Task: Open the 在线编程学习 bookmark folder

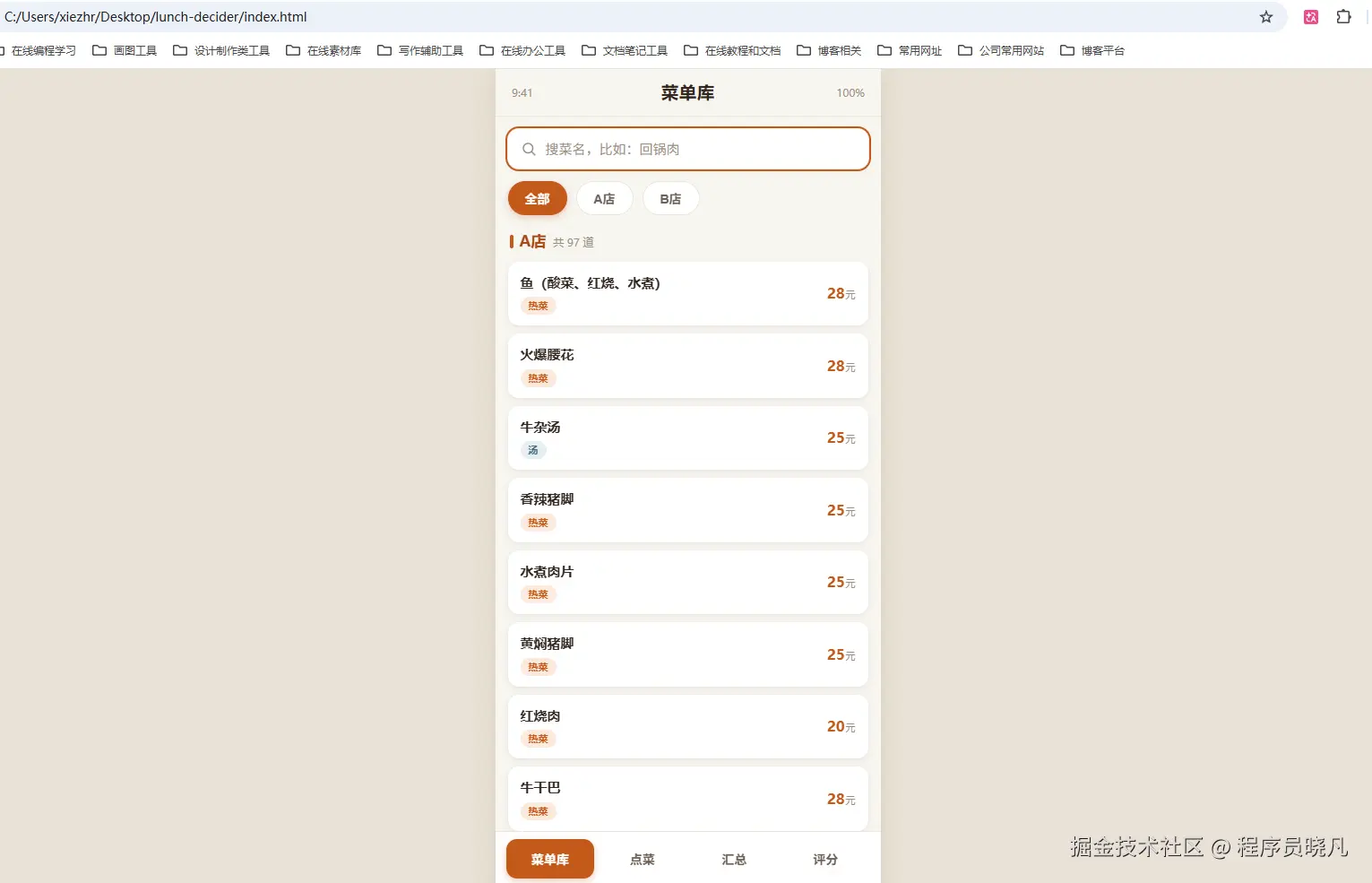Action: (x=39, y=50)
